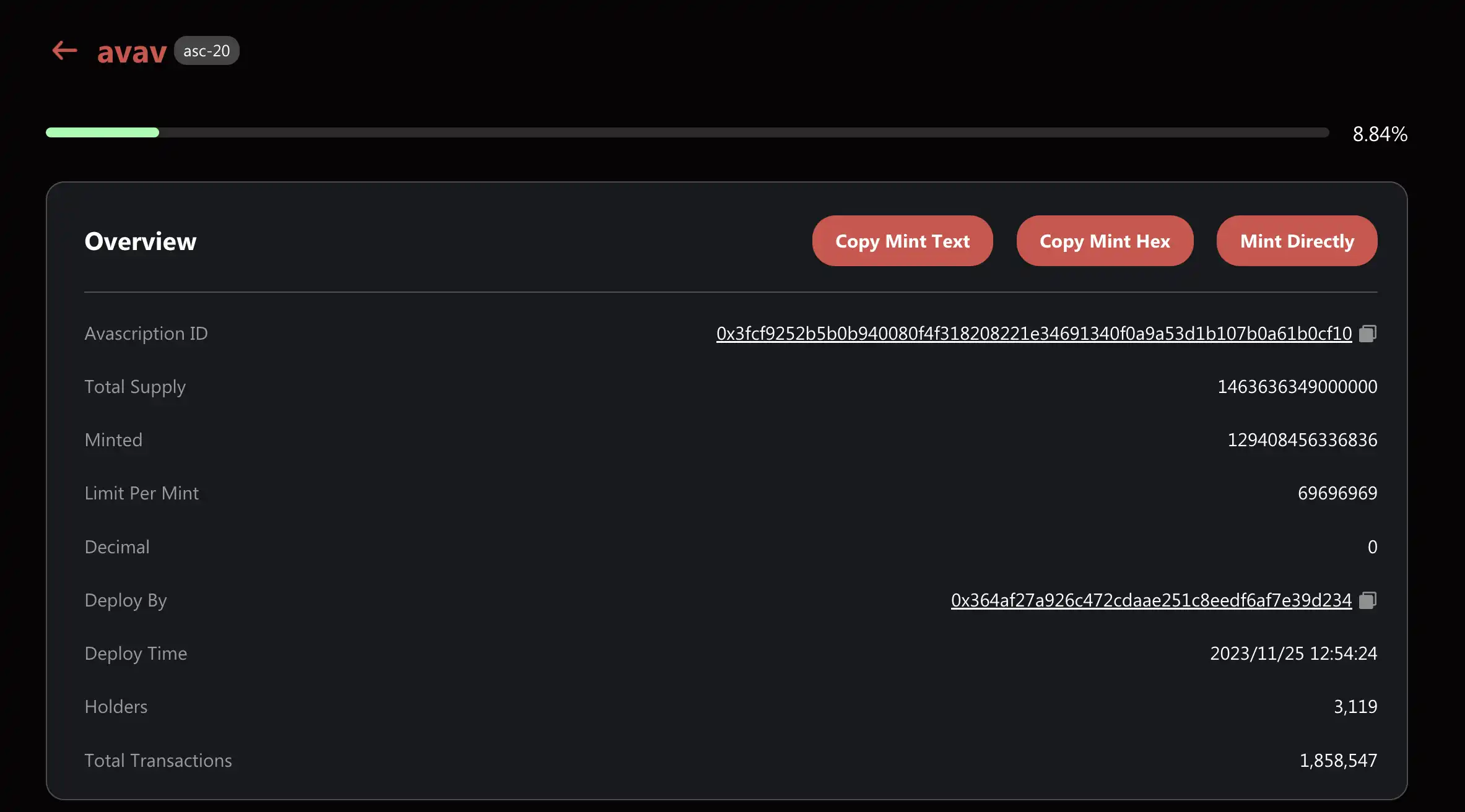Image resolution: width=1465 pixels, height=812 pixels.
Task: Click the Mint Directly button
Action: click(1297, 239)
